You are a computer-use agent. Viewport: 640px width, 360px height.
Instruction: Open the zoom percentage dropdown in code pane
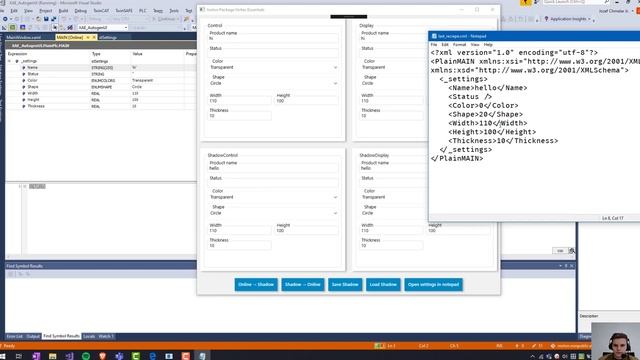(560, 251)
